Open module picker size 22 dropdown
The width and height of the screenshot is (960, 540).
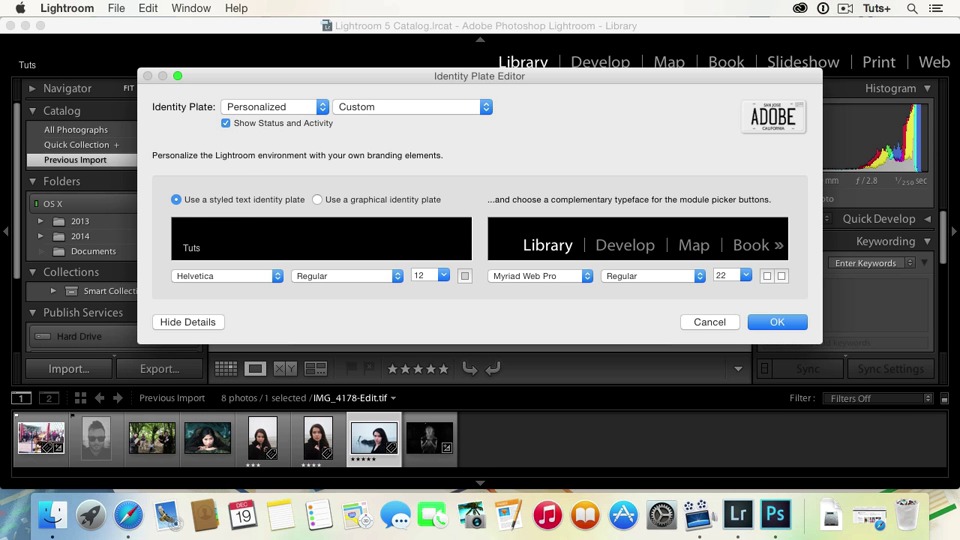click(732, 276)
